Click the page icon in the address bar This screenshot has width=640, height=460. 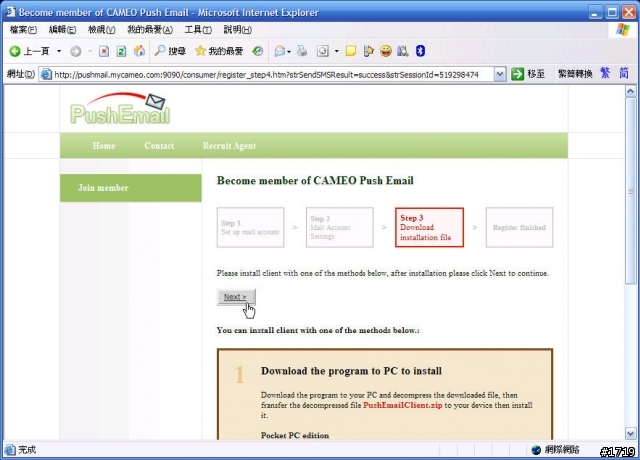[46, 74]
